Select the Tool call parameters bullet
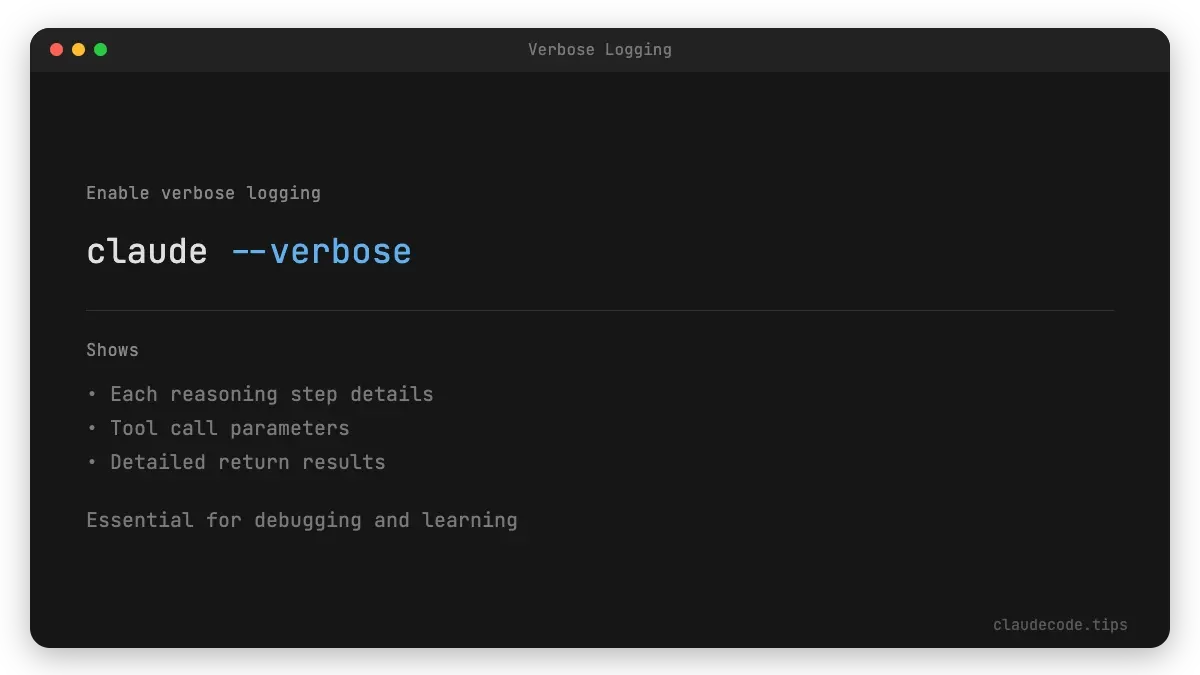Image resolution: width=1200 pixels, height=675 pixels. coord(229,428)
